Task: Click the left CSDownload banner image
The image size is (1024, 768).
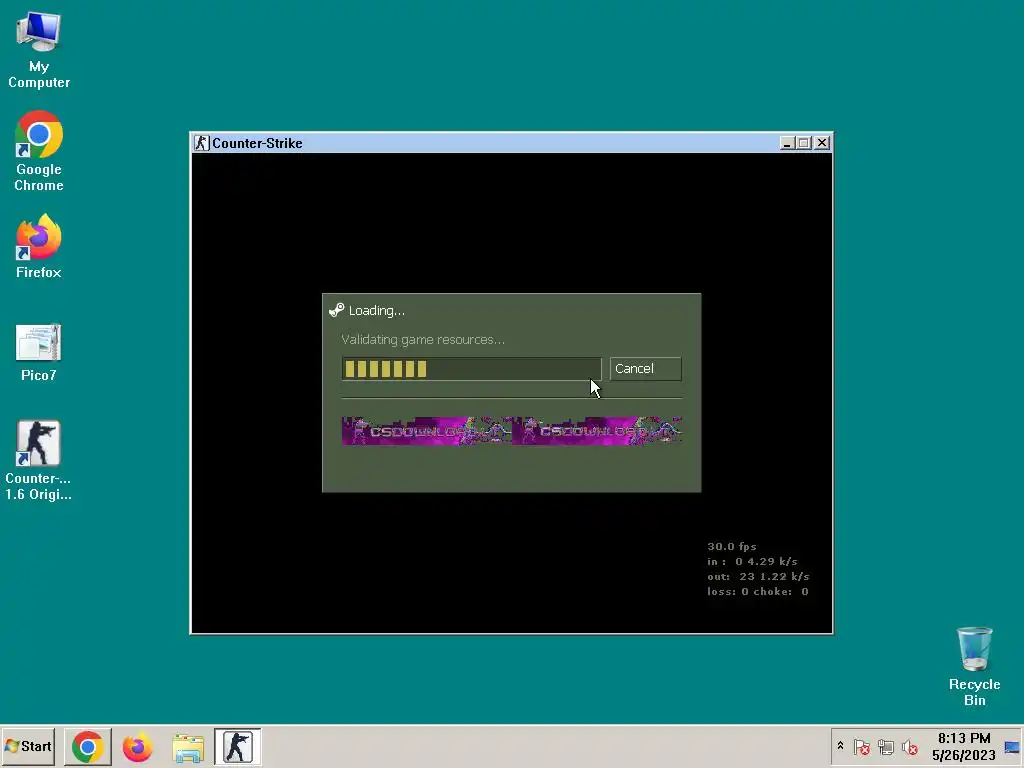Action: (426, 431)
